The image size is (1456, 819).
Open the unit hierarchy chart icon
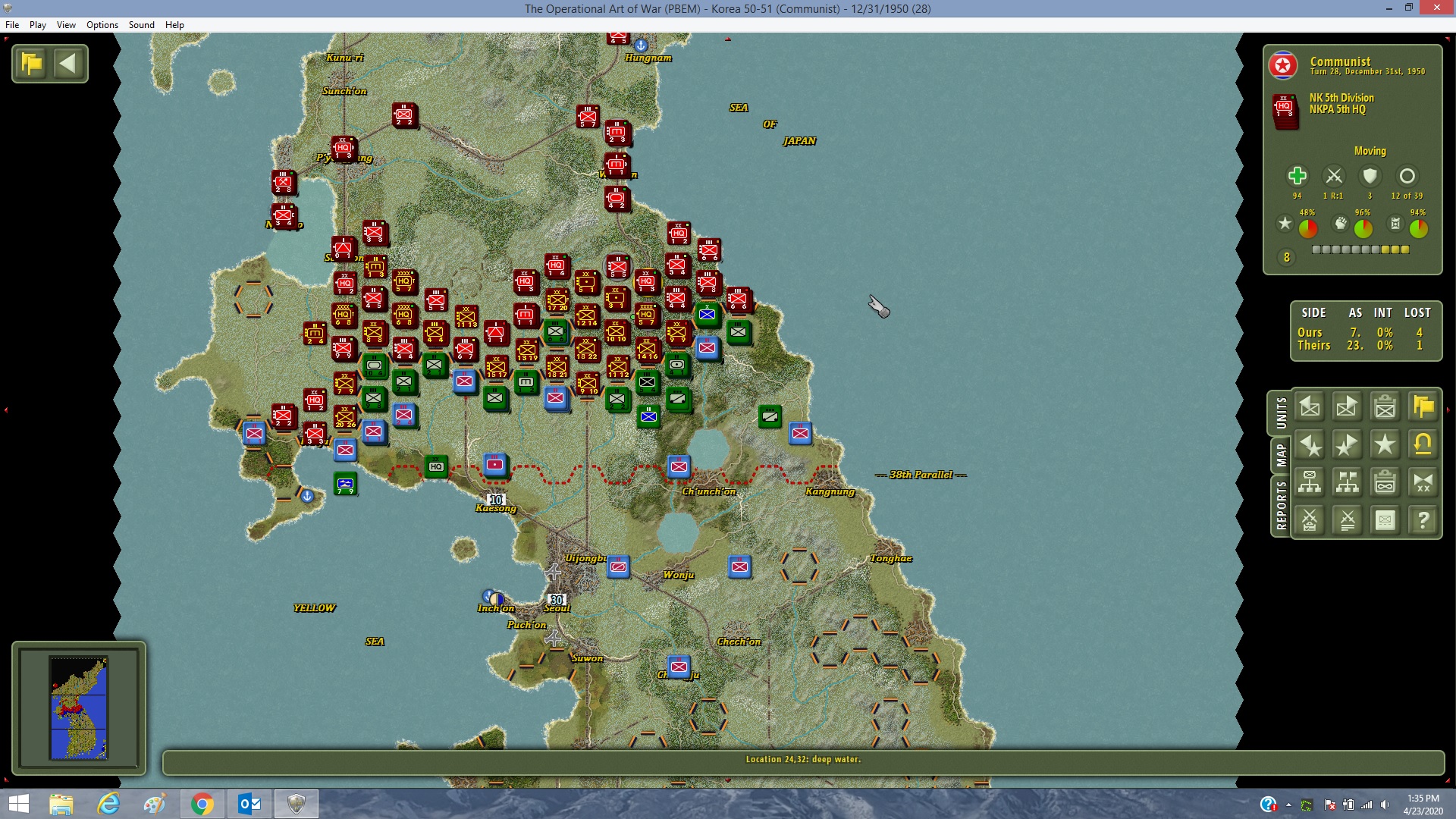pos(1310,482)
